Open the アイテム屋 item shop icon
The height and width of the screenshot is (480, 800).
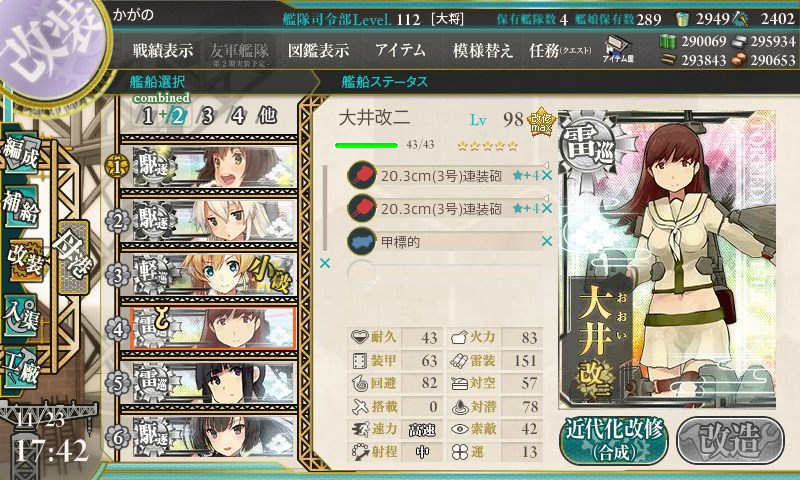coord(618,50)
